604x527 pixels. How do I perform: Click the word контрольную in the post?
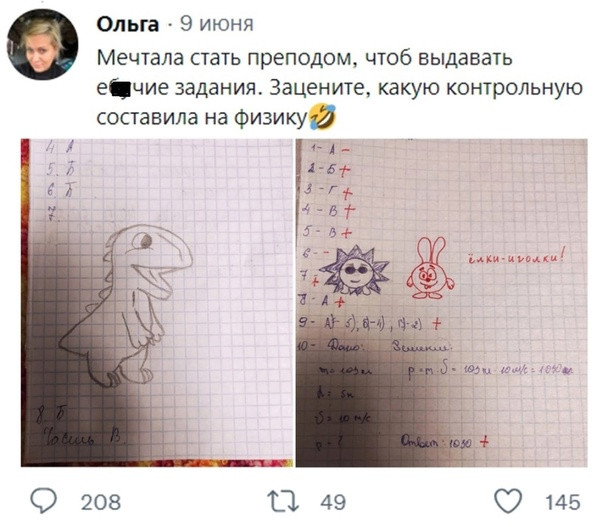pyautogui.click(x=515, y=87)
